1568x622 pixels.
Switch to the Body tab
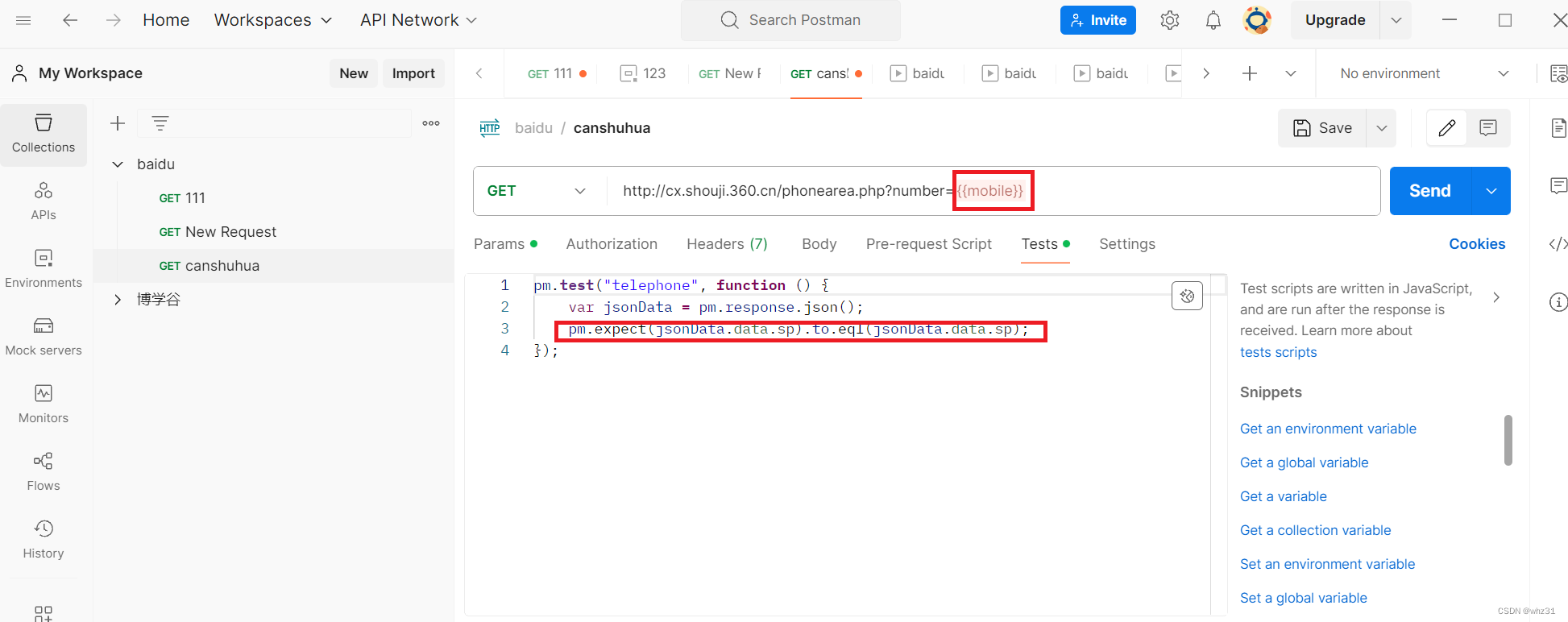(x=819, y=244)
